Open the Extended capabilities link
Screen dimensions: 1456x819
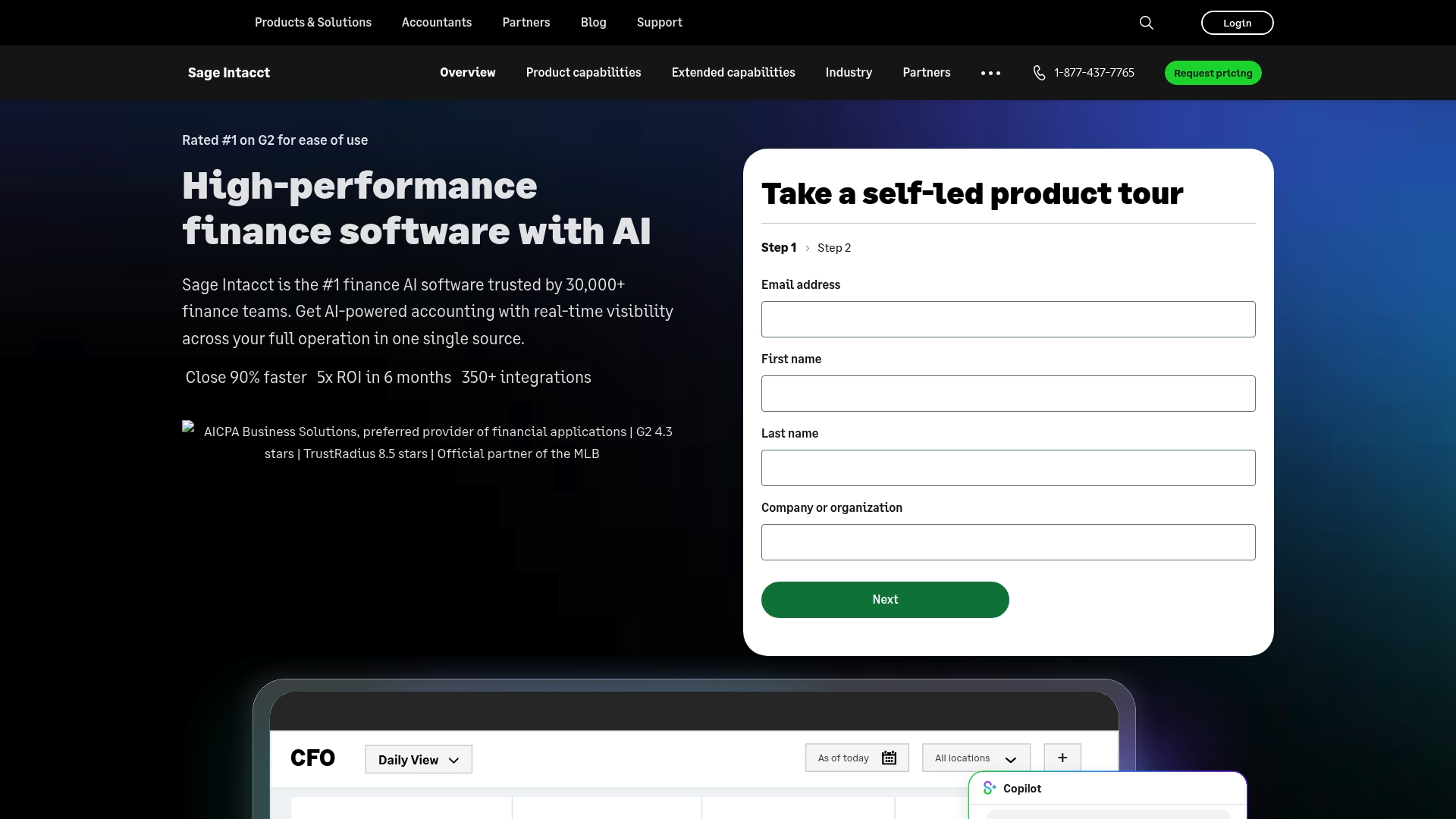(733, 73)
